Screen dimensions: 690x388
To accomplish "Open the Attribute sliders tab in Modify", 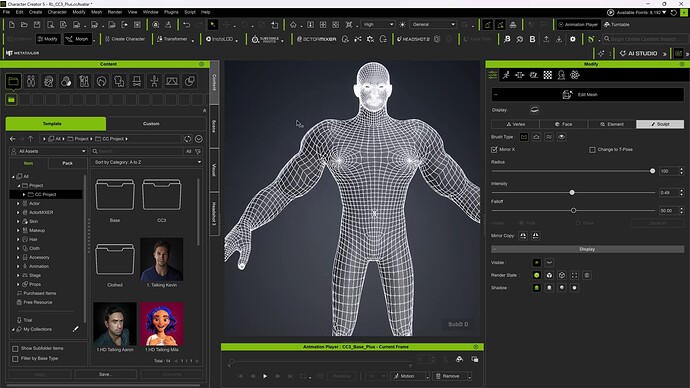I will (x=492, y=75).
